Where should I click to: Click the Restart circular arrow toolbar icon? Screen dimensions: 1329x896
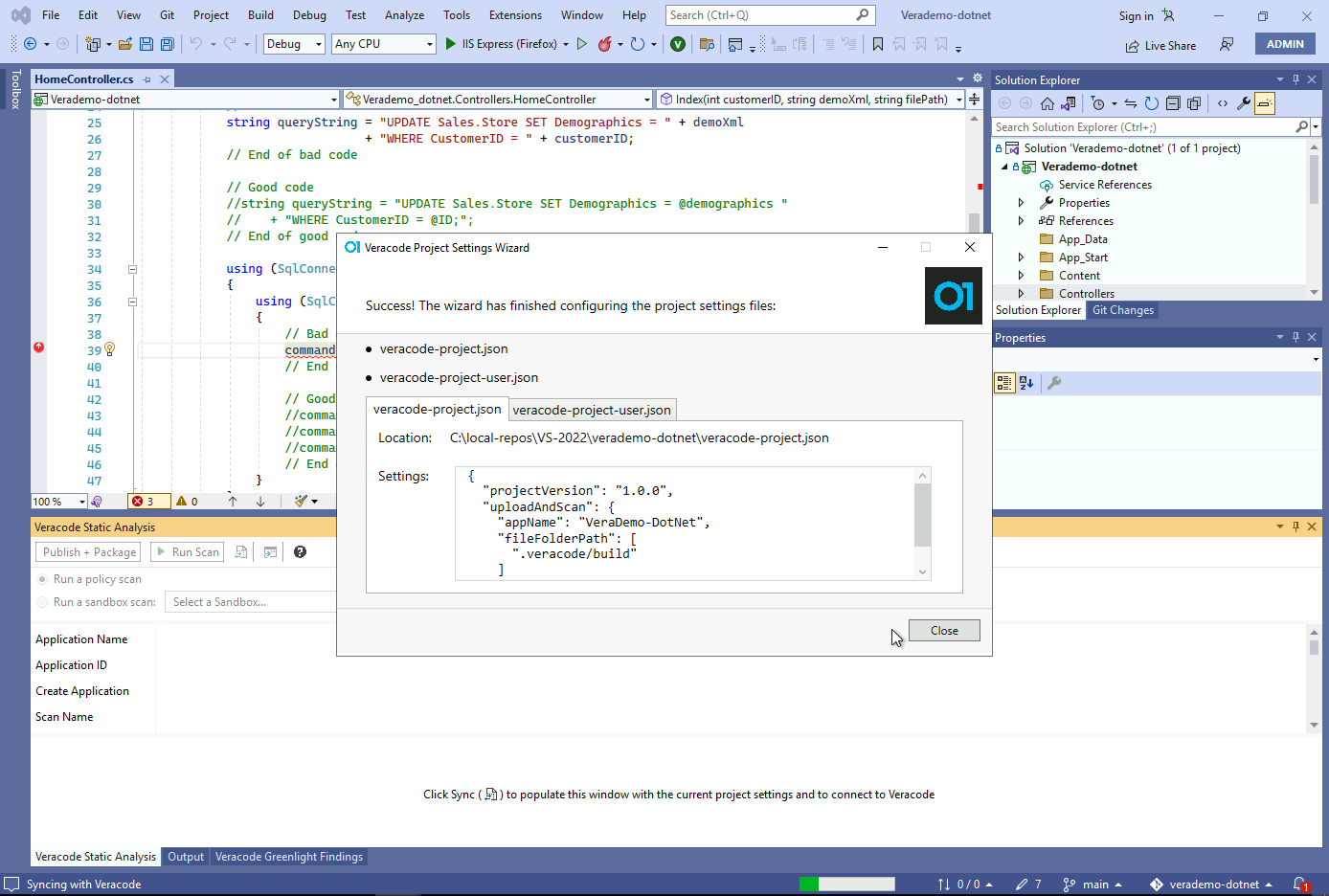(638, 44)
